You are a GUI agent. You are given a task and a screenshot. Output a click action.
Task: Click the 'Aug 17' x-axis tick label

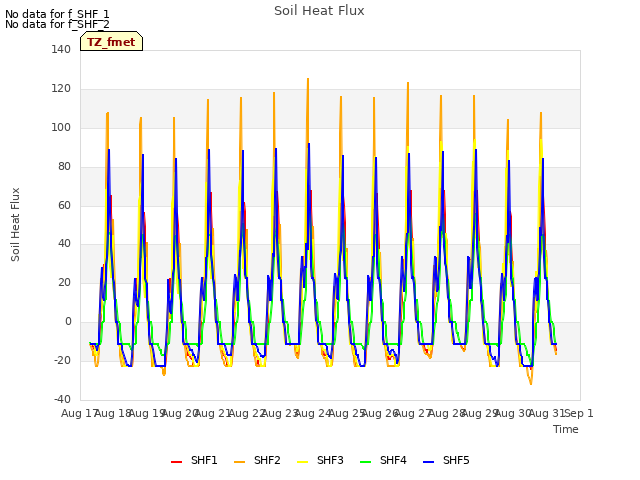tap(79, 413)
